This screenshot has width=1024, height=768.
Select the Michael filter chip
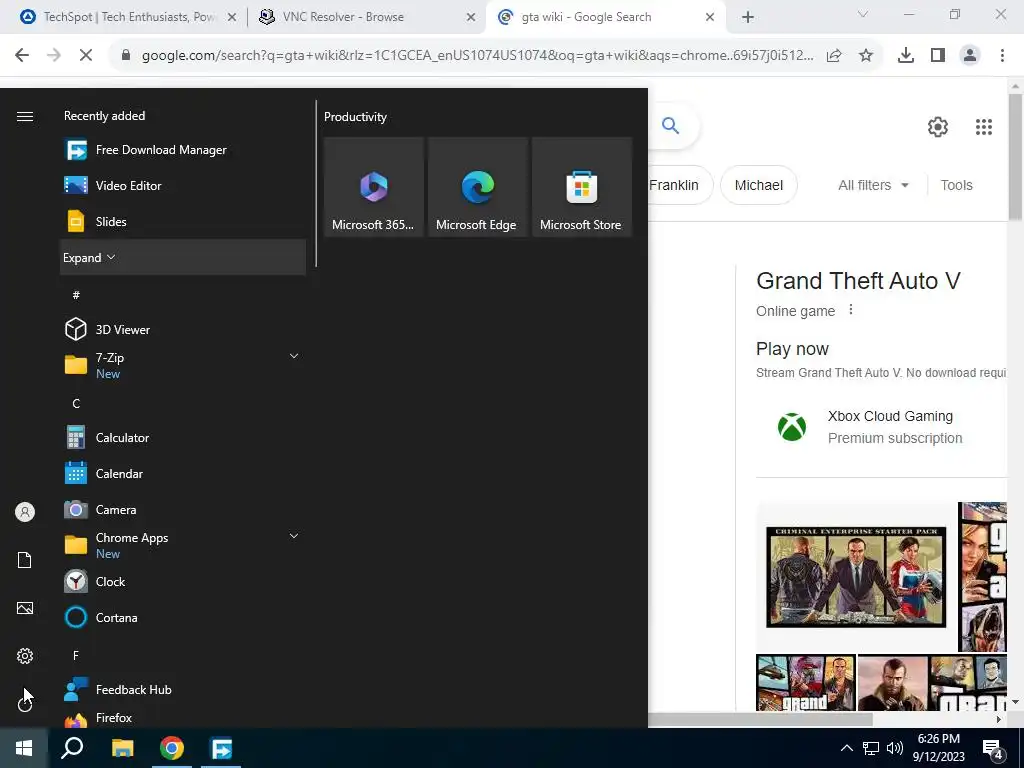click(759, 185)
